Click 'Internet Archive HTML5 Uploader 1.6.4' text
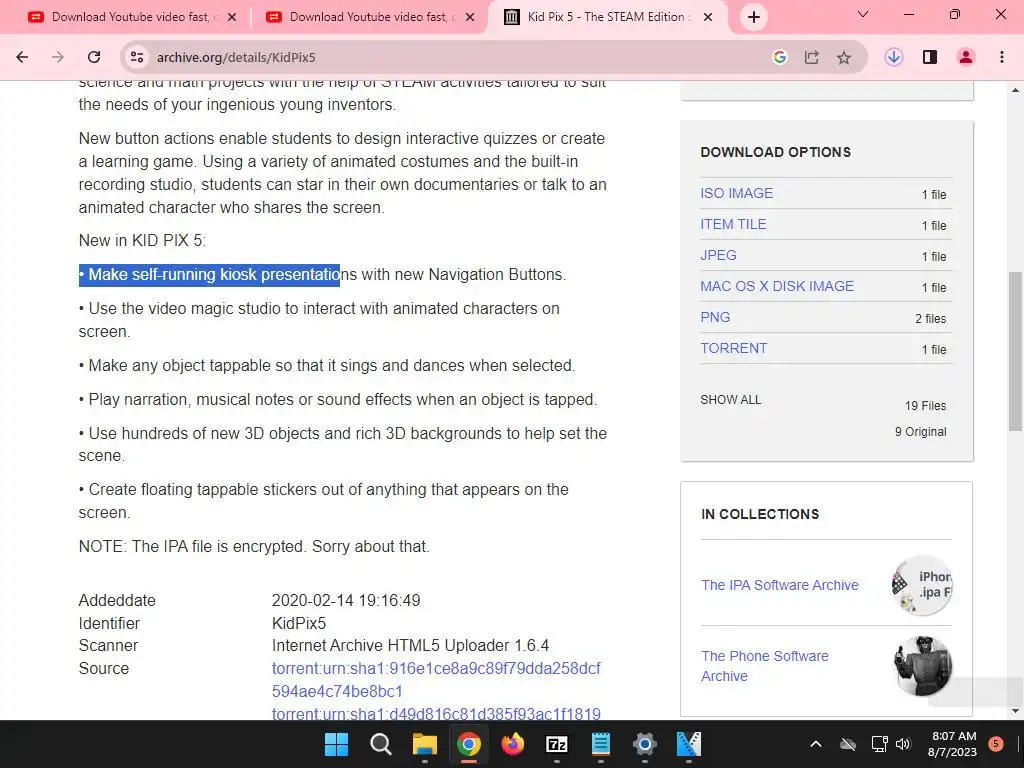The image size is (1024, 768). click(x=410, y=645)
